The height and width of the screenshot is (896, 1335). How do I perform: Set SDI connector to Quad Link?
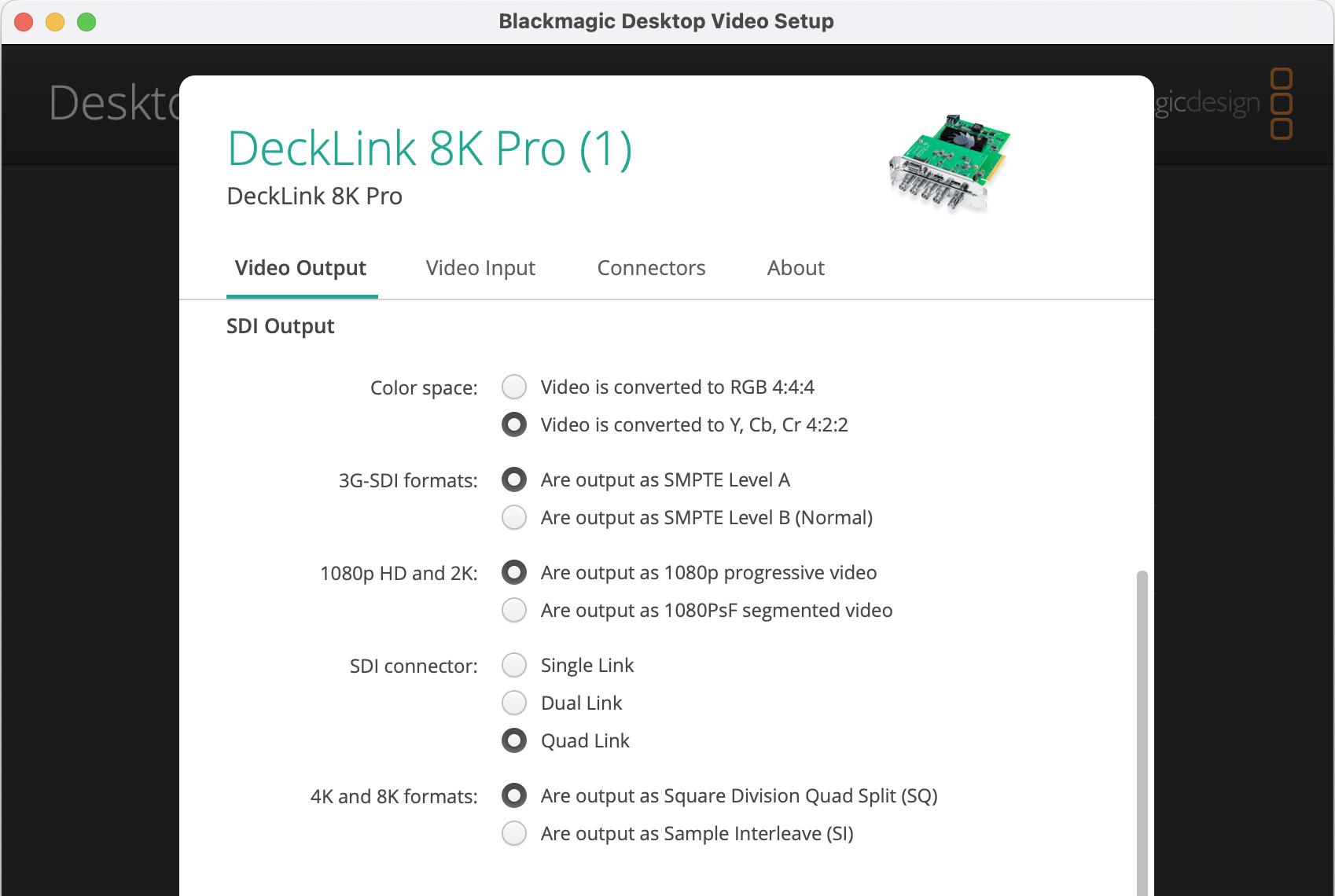coord(514,740)
